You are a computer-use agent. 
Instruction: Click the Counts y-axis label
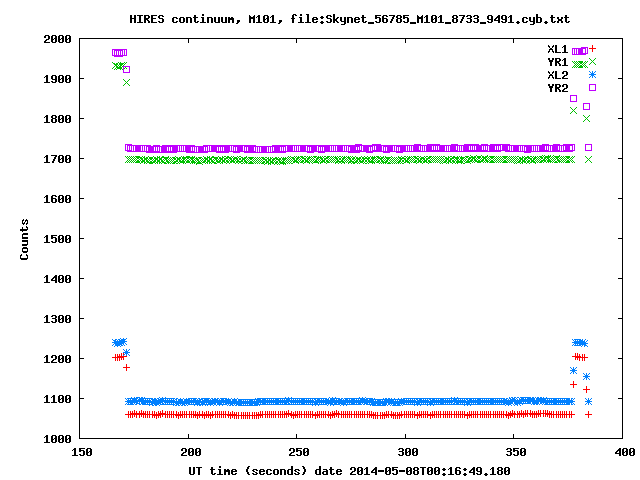click(25, 239)
